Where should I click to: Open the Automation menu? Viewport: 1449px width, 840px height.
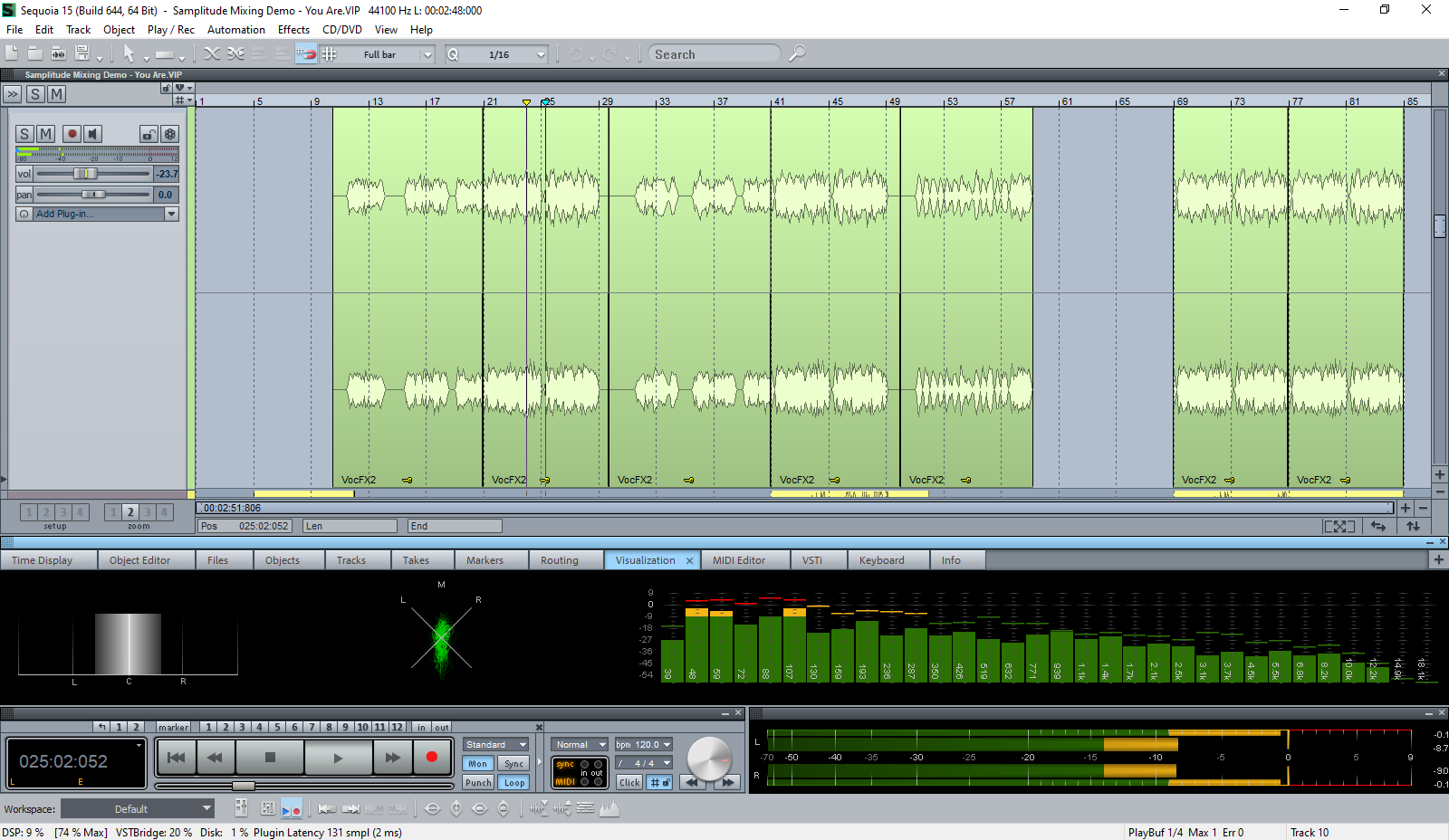pyautogui.click(x=236, y=30)
